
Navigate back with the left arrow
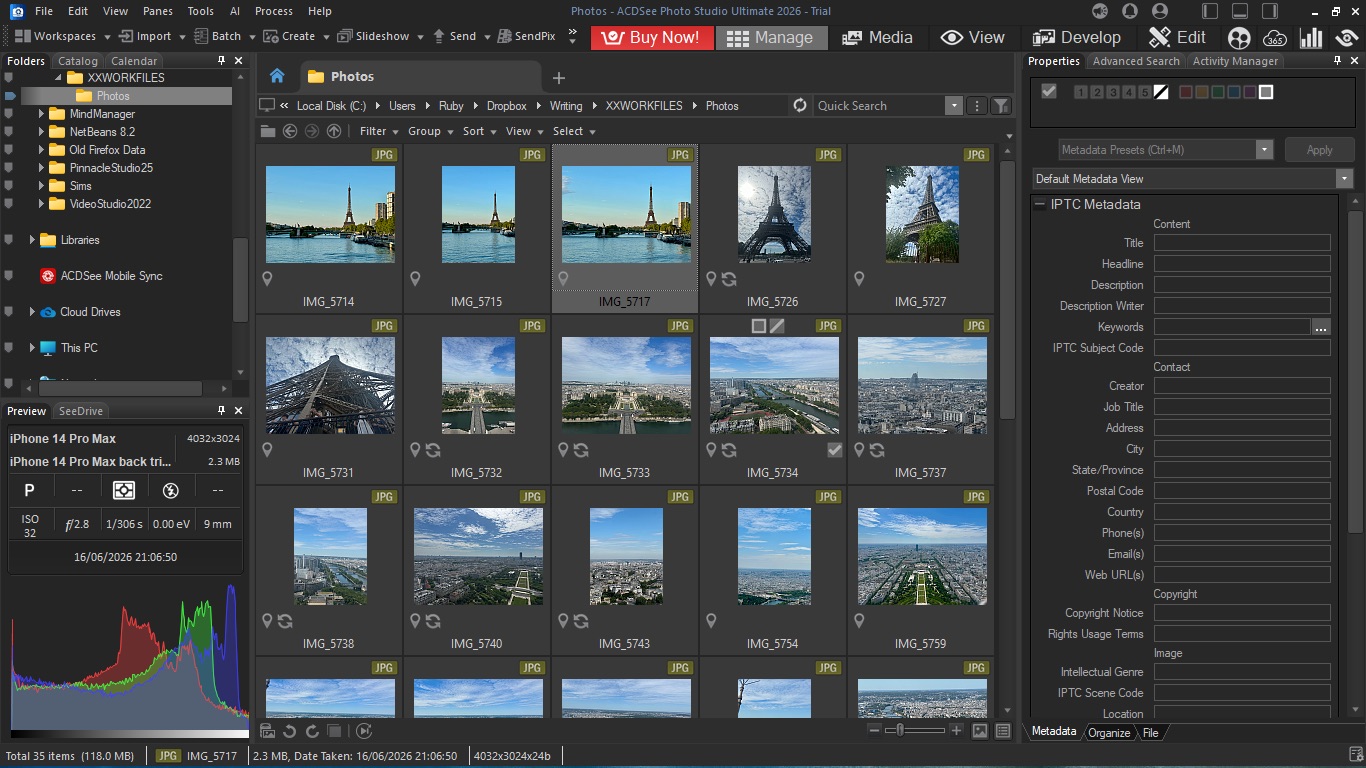coord(290,131)
